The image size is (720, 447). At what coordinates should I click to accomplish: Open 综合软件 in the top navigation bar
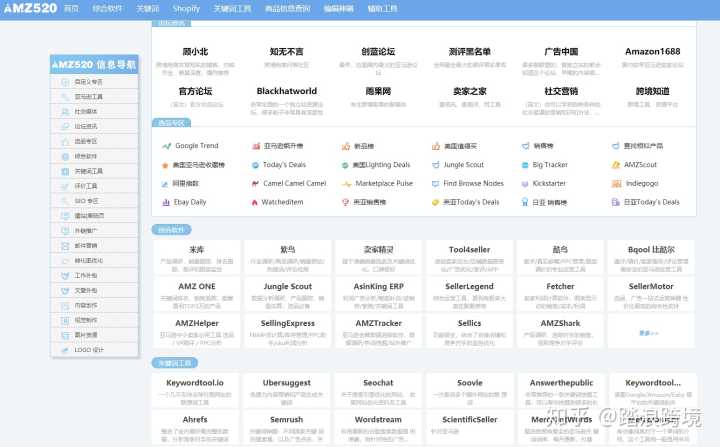point(107,9)
